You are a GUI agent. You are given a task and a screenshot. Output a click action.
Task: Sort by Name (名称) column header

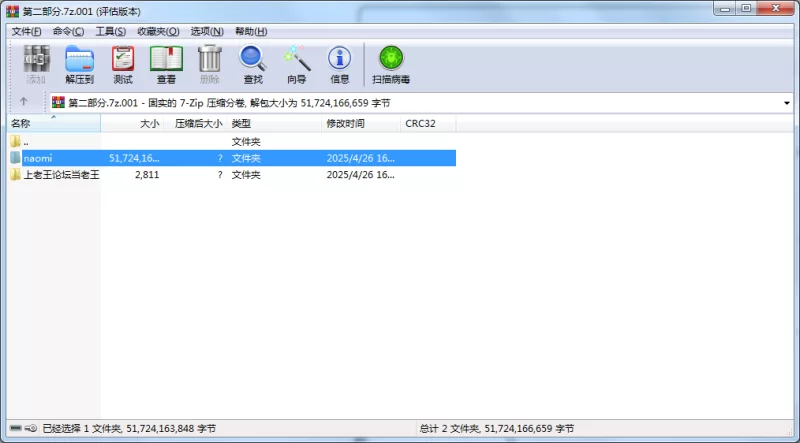(54, 124)
